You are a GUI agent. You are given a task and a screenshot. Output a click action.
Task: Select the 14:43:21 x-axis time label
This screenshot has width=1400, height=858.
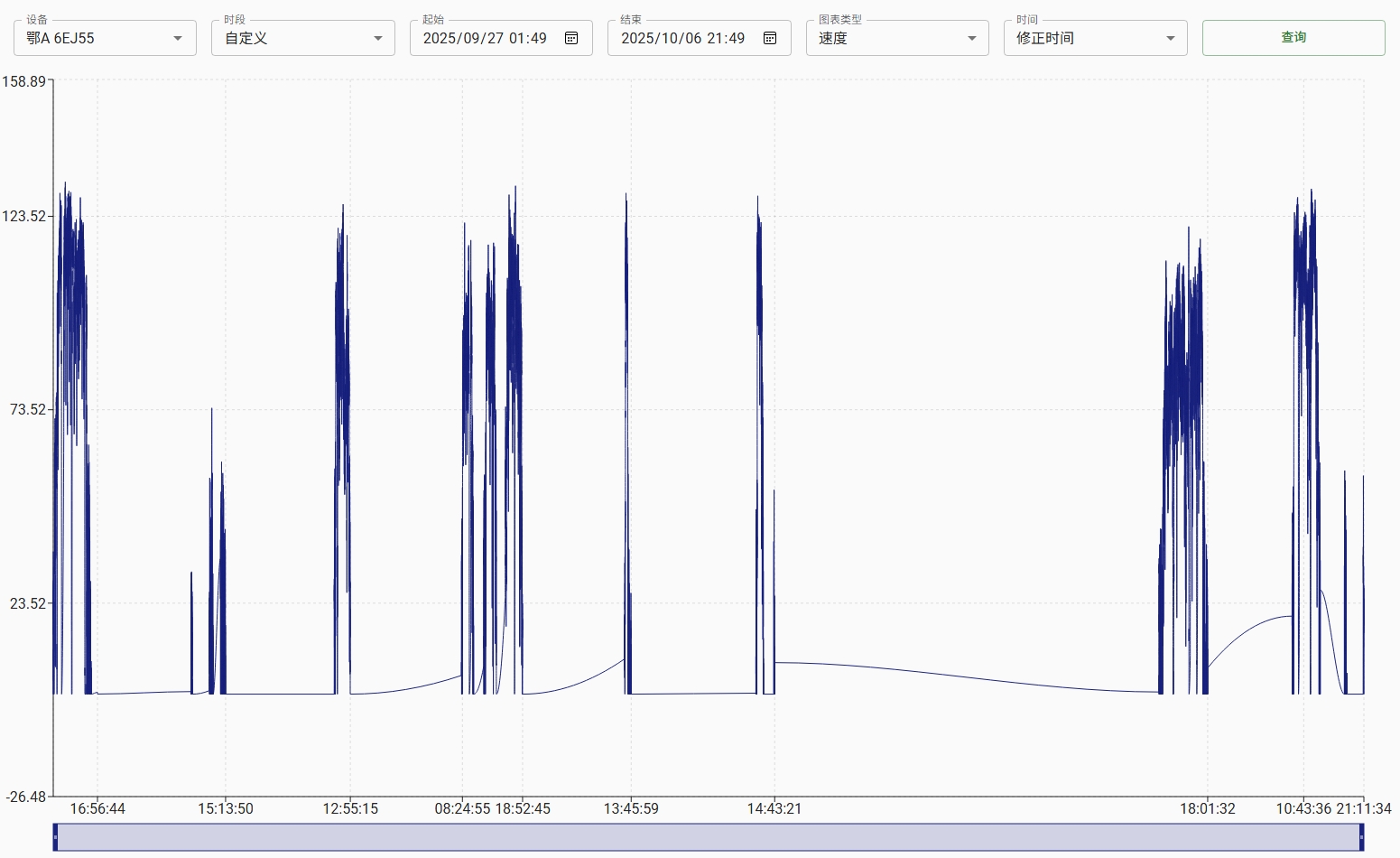point(774,808)
